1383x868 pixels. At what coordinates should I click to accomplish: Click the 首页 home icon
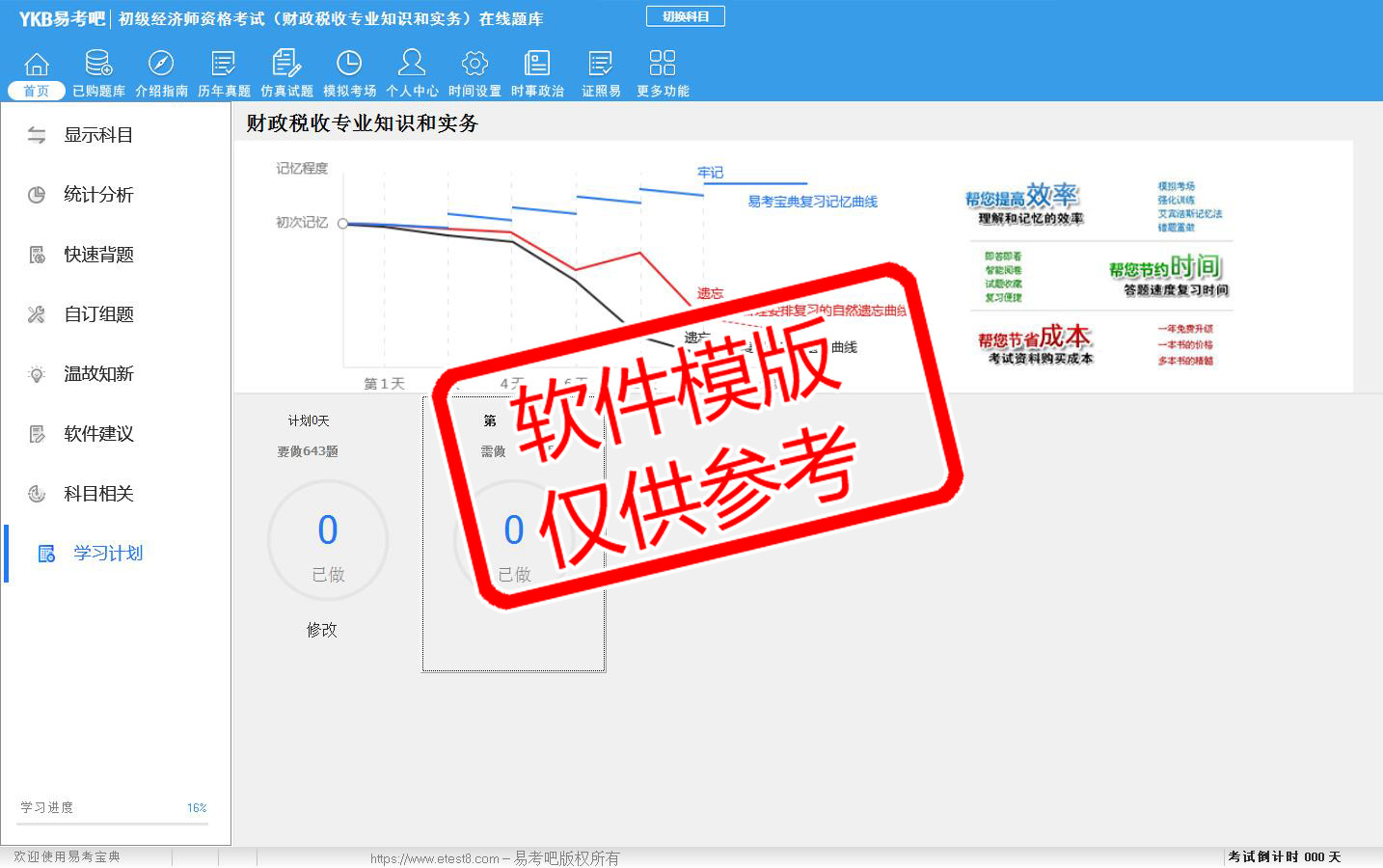coord(37,73)
